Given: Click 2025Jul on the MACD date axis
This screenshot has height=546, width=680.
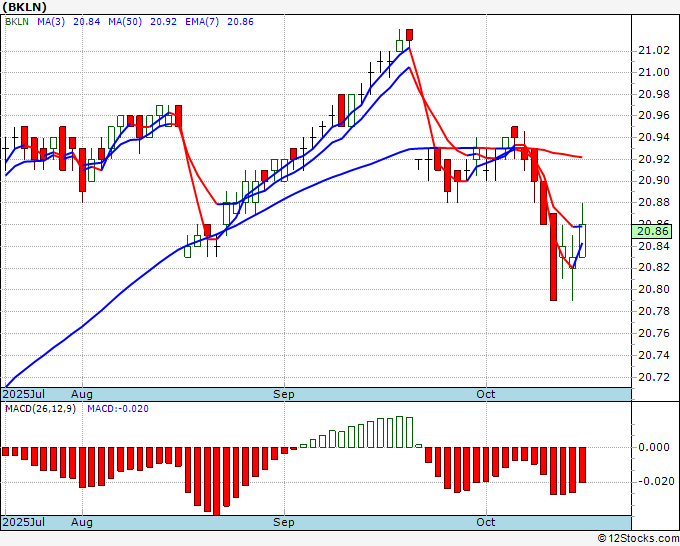Looking at the screenshot, I should [x=23, y=522].
